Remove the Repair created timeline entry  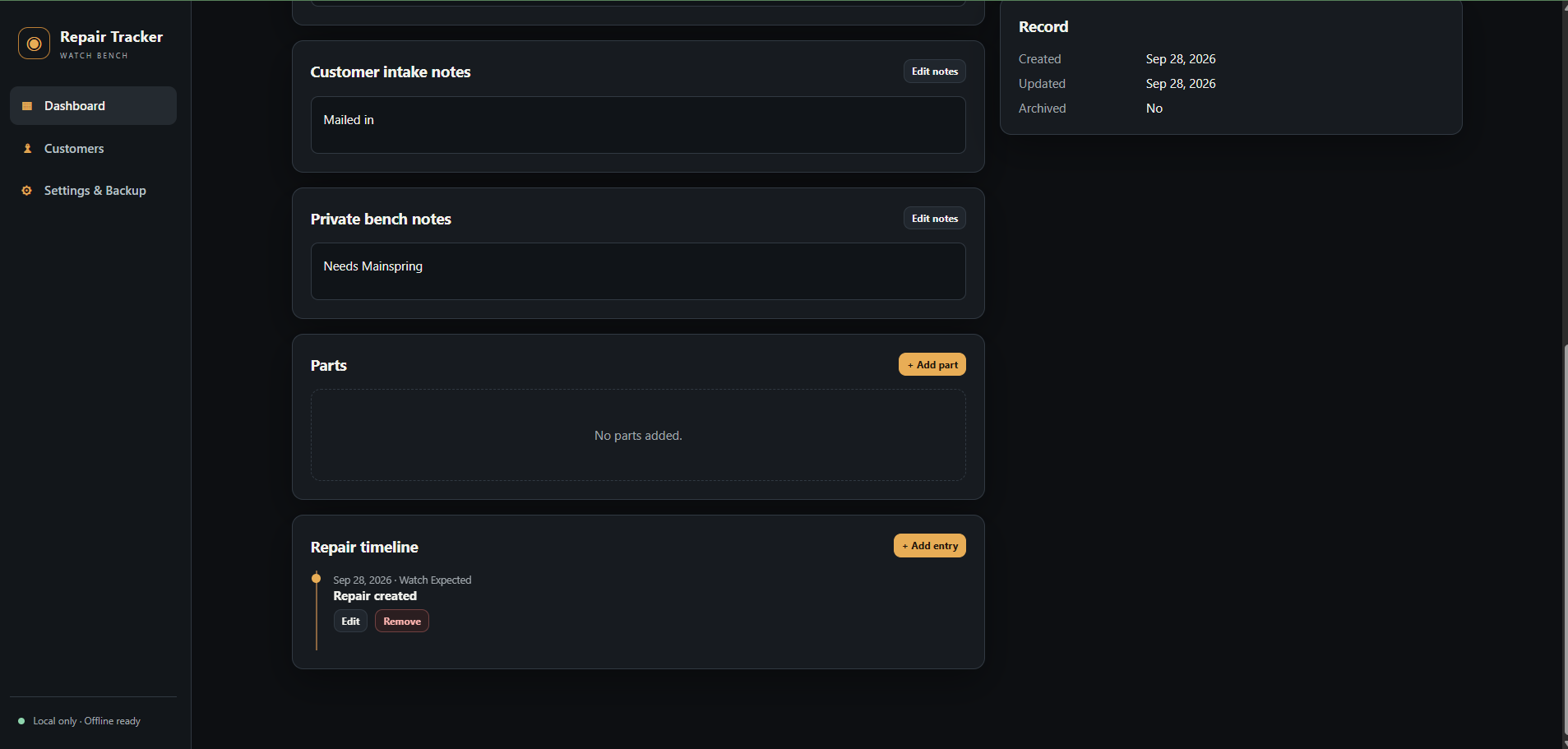pos(402,622)
